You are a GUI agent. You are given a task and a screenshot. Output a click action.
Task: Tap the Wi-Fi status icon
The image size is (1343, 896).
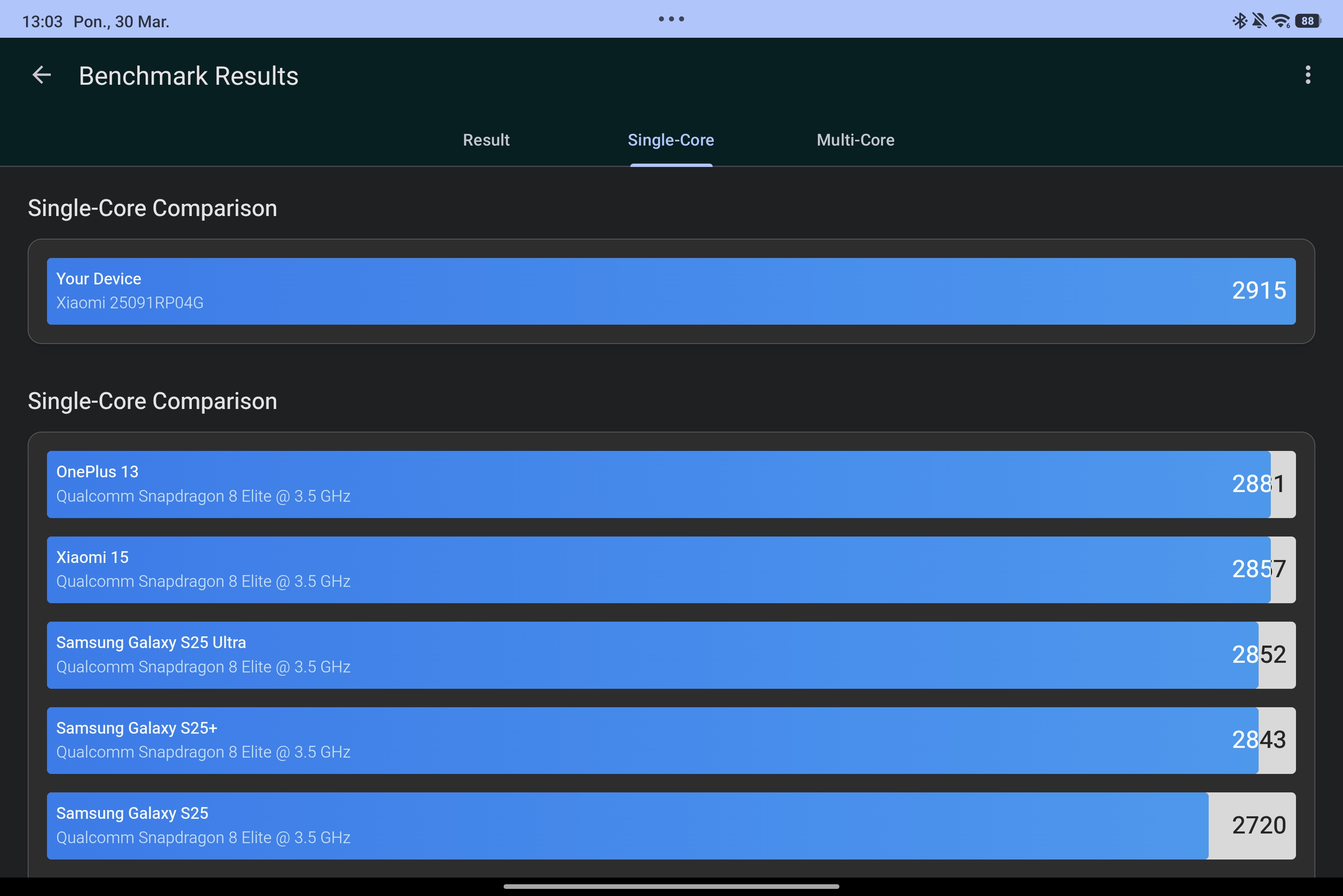click(1281, 21)
